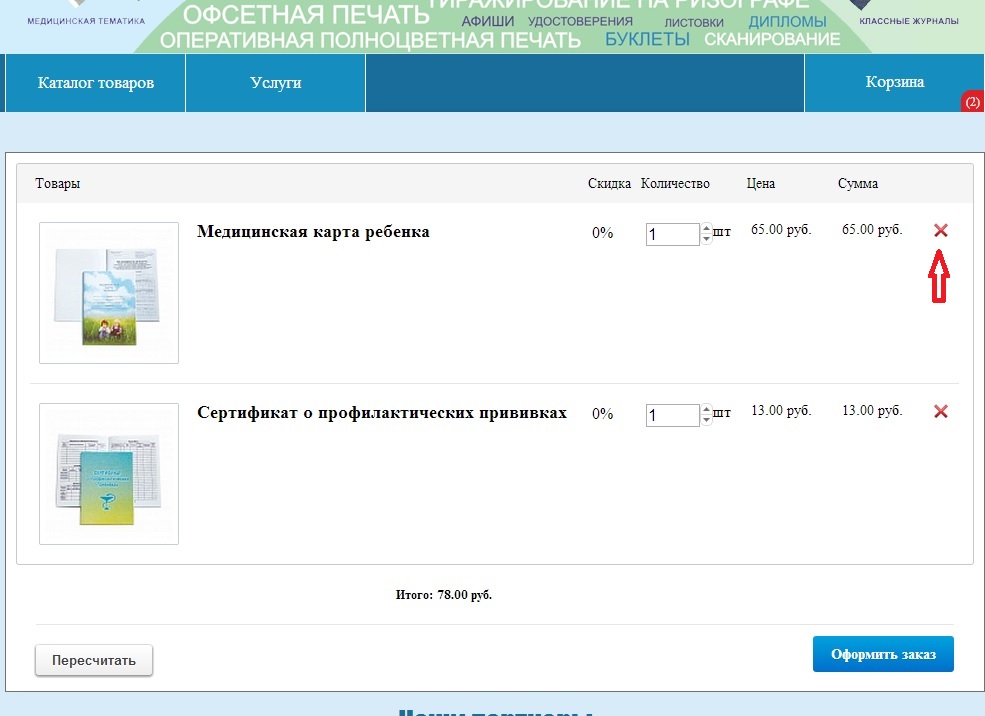Click the Цена column header

click(761, 183)
